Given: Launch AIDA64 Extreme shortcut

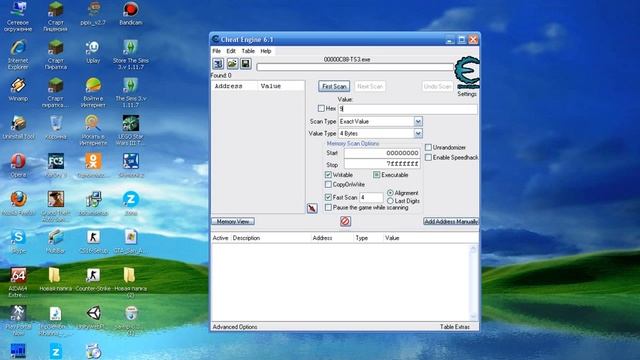Looking at the screenshot, I should [18, 282].
